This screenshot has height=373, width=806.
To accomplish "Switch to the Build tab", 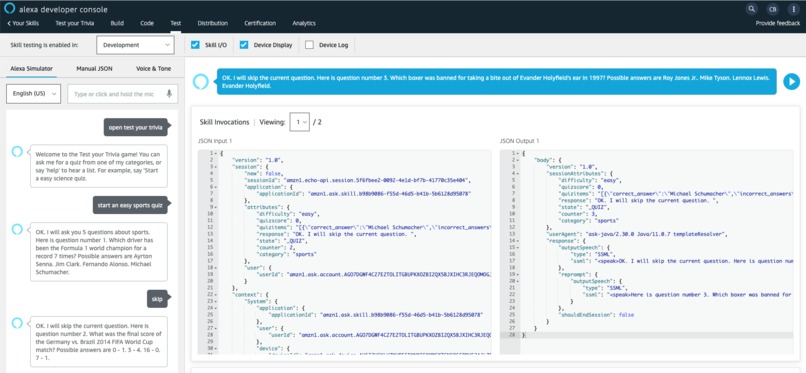I will coord(117,23).
